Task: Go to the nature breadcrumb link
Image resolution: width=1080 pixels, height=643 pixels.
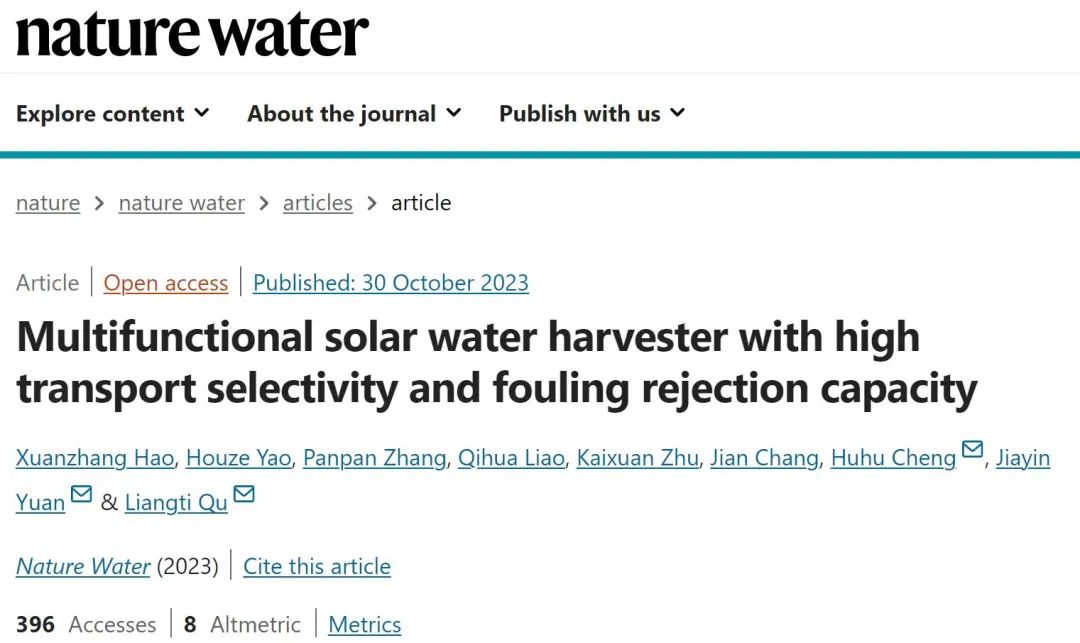Action: click(x=48, y=203)
